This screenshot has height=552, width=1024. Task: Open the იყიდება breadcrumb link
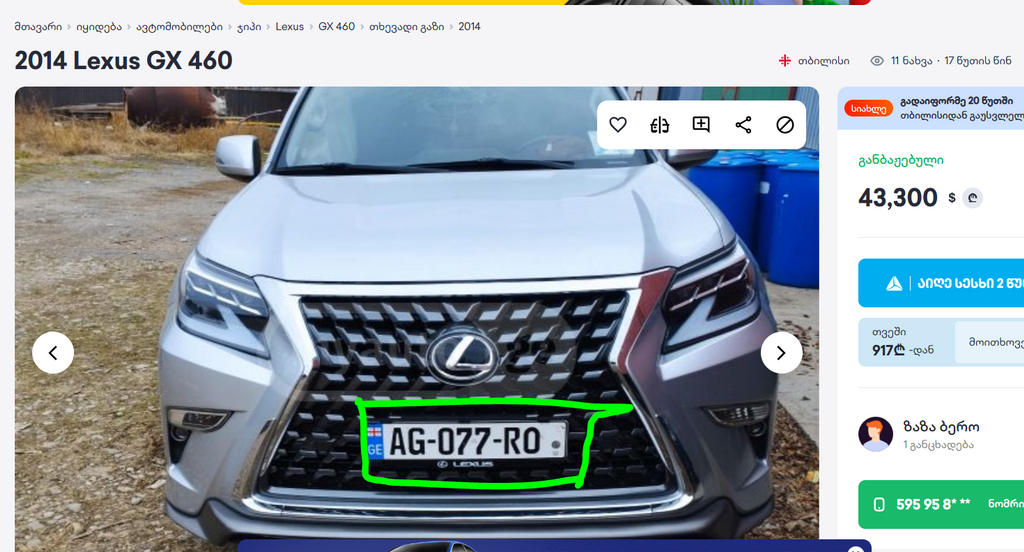click(99, 27)
